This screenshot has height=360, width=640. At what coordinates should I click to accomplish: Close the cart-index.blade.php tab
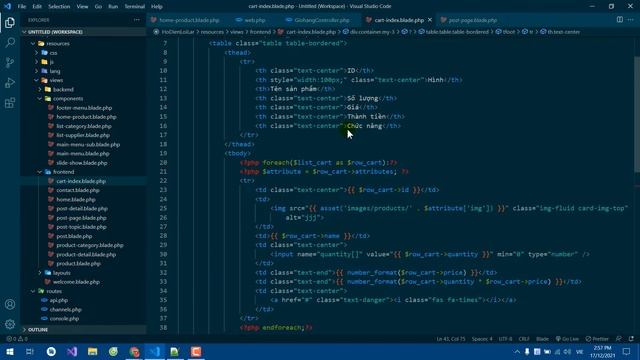(430, 20)
